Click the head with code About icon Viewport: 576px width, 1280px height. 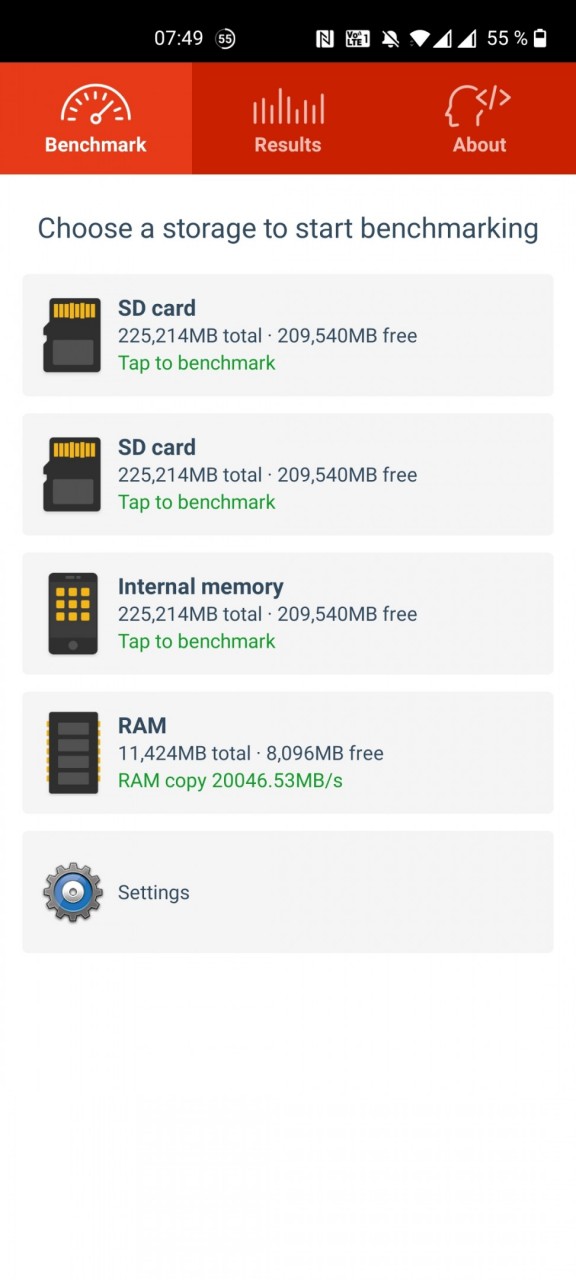[478, 104]
